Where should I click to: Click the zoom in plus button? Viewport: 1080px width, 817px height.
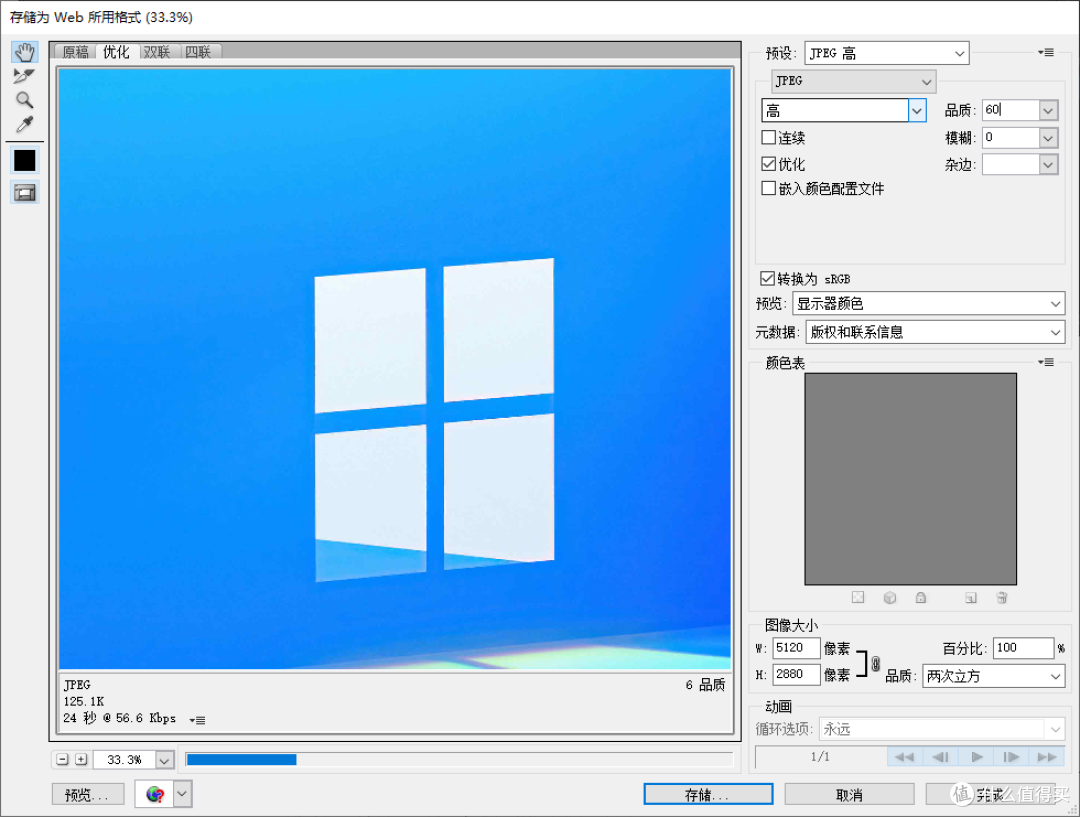[81, 759]
